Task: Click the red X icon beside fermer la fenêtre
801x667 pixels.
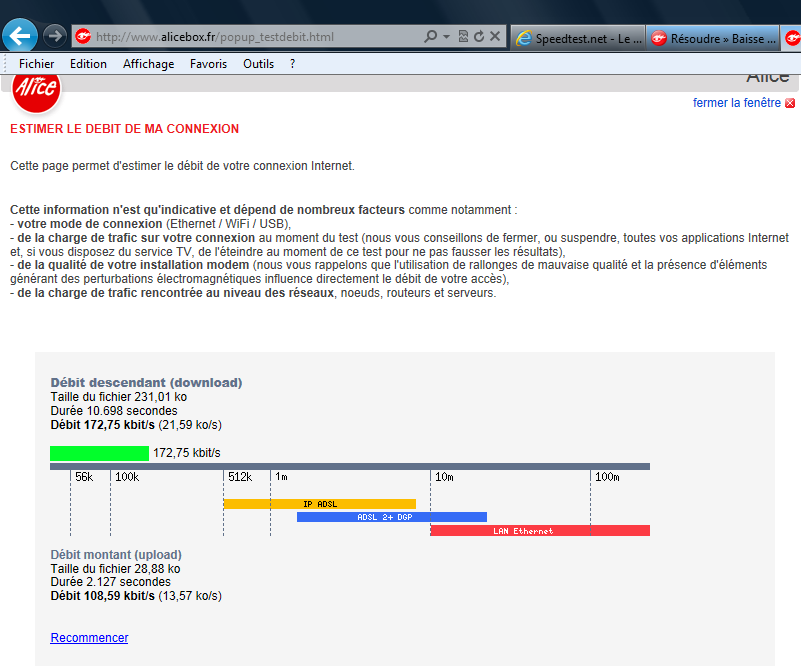Action: pos(790,103)
